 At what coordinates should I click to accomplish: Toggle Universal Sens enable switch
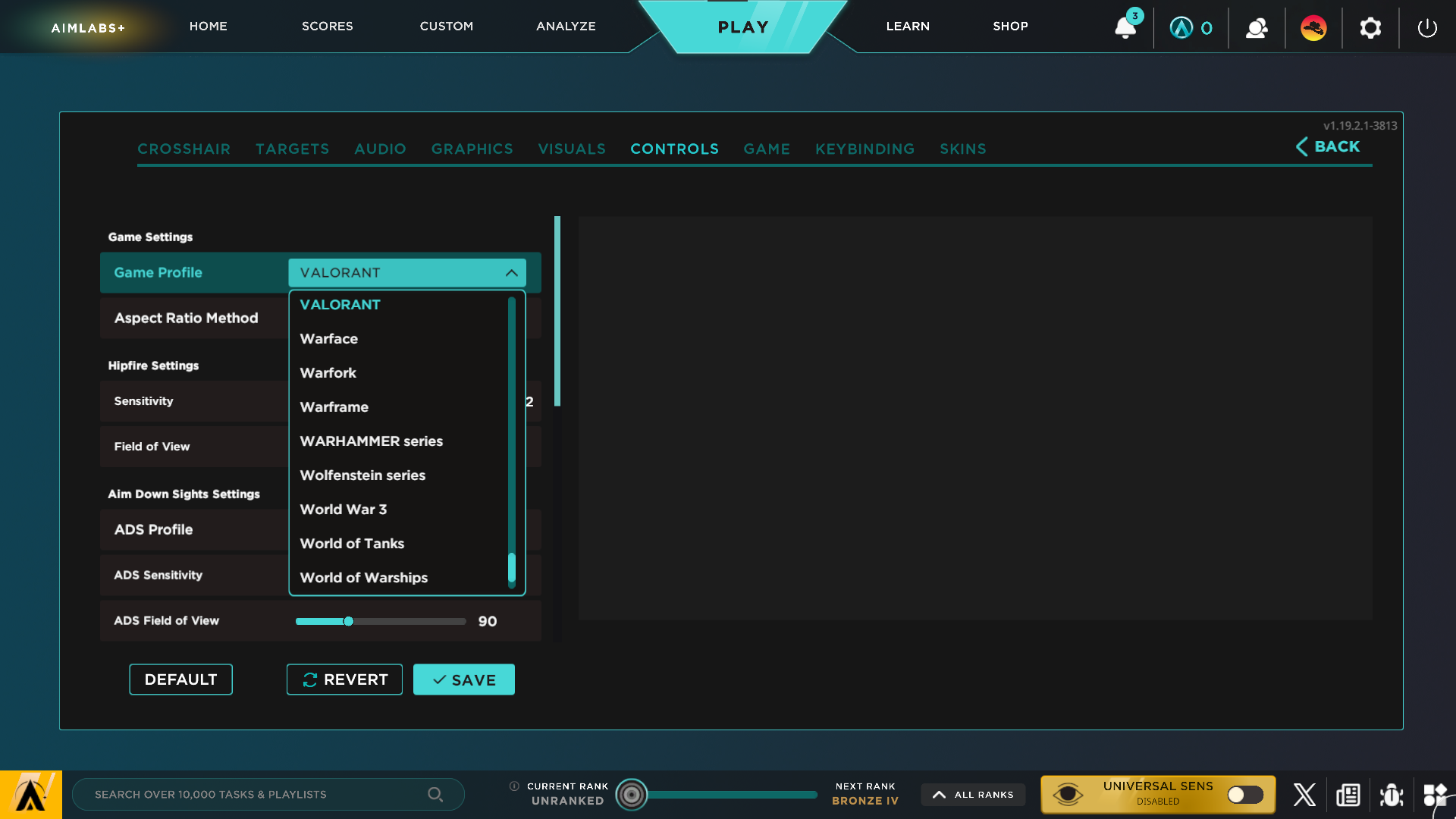click(1244, 794)
